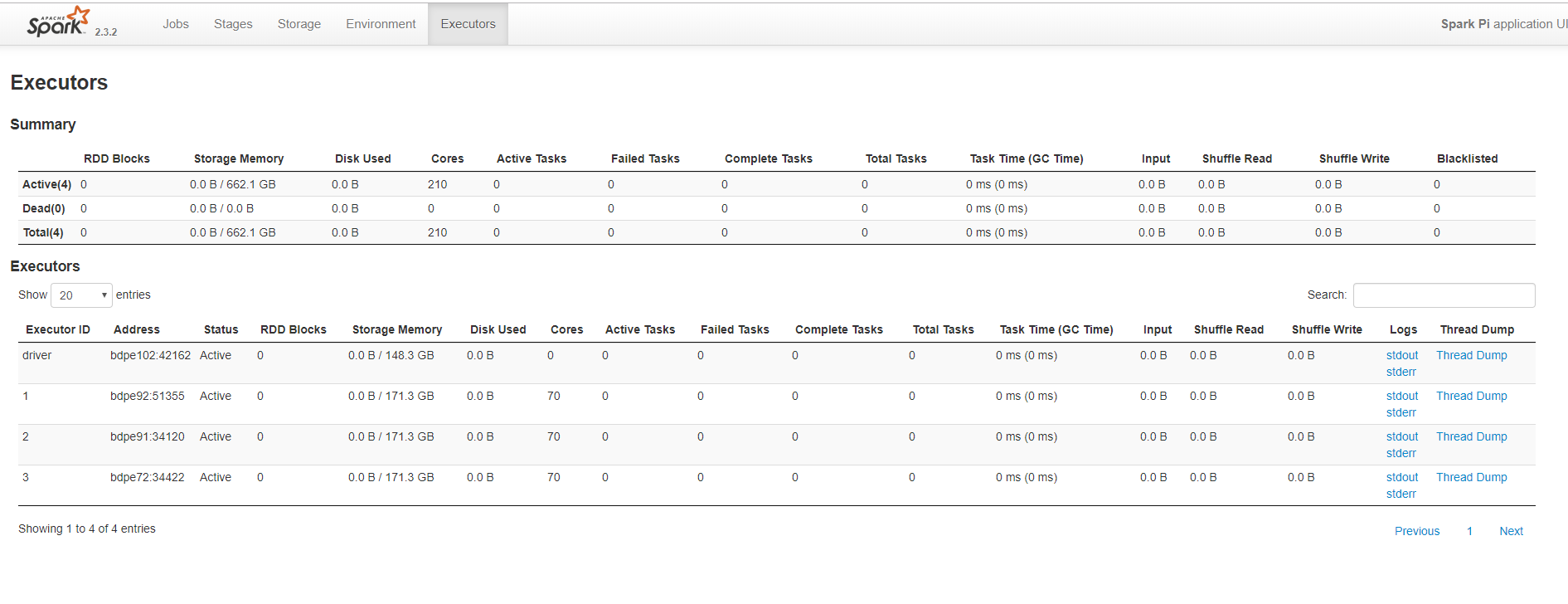Open stdout log for executor bdpe91:34120

tap(1402, 436)
